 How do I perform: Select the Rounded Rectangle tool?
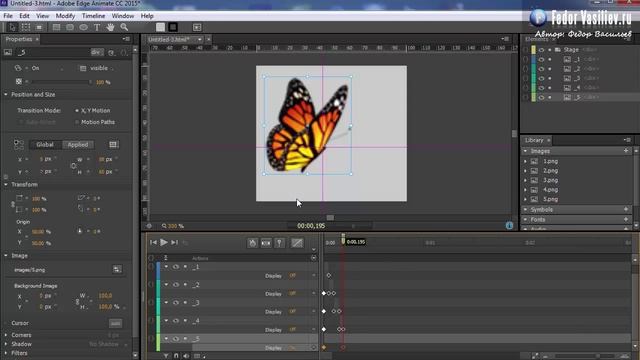70,27
